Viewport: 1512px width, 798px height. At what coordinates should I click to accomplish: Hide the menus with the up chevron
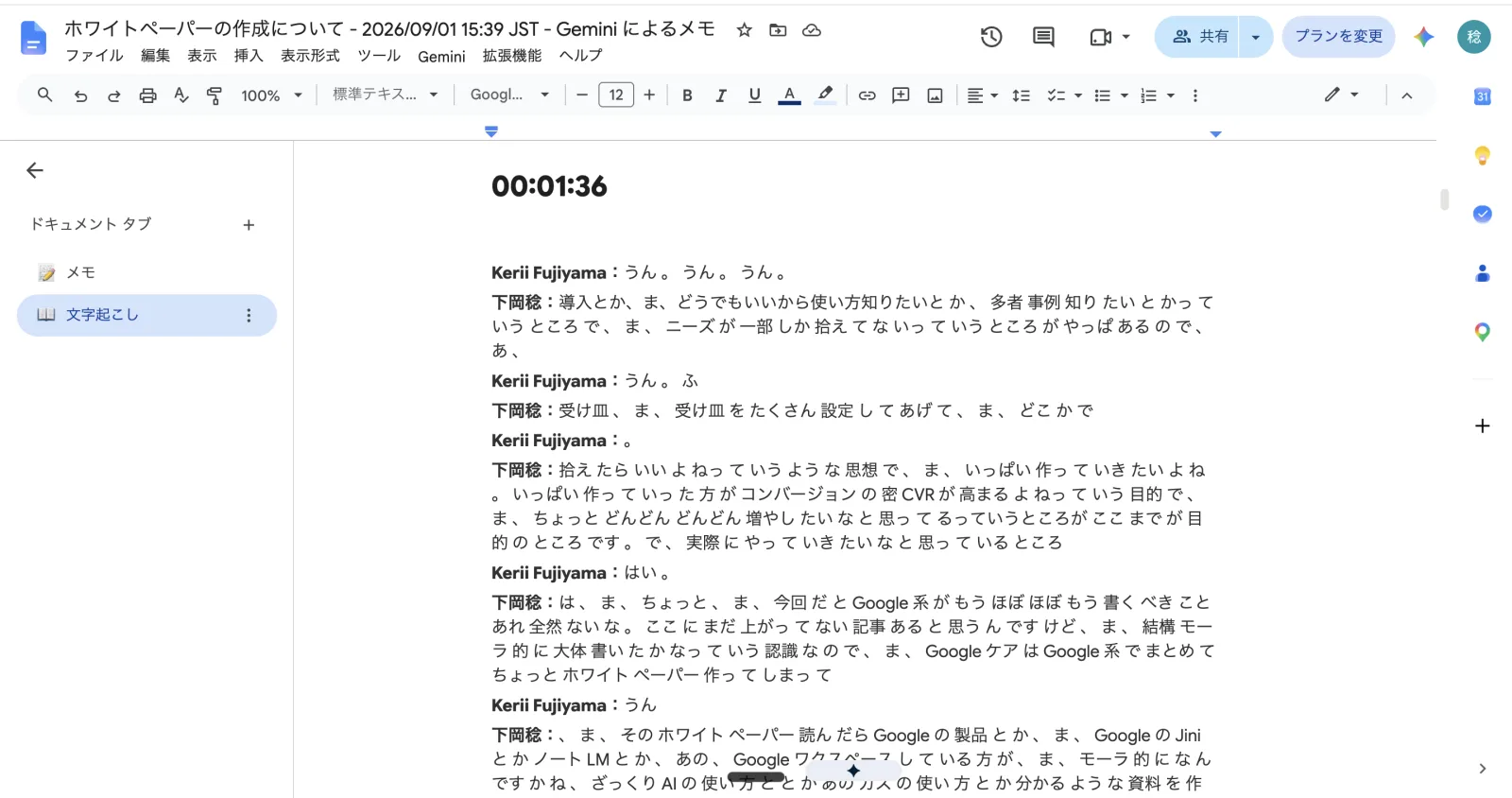point(1407,95)
